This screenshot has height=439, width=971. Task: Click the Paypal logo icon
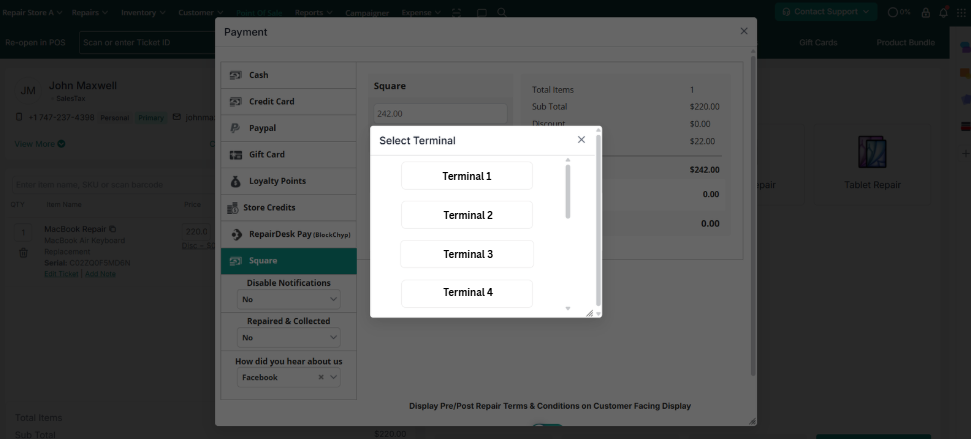[x=235, y=128]
